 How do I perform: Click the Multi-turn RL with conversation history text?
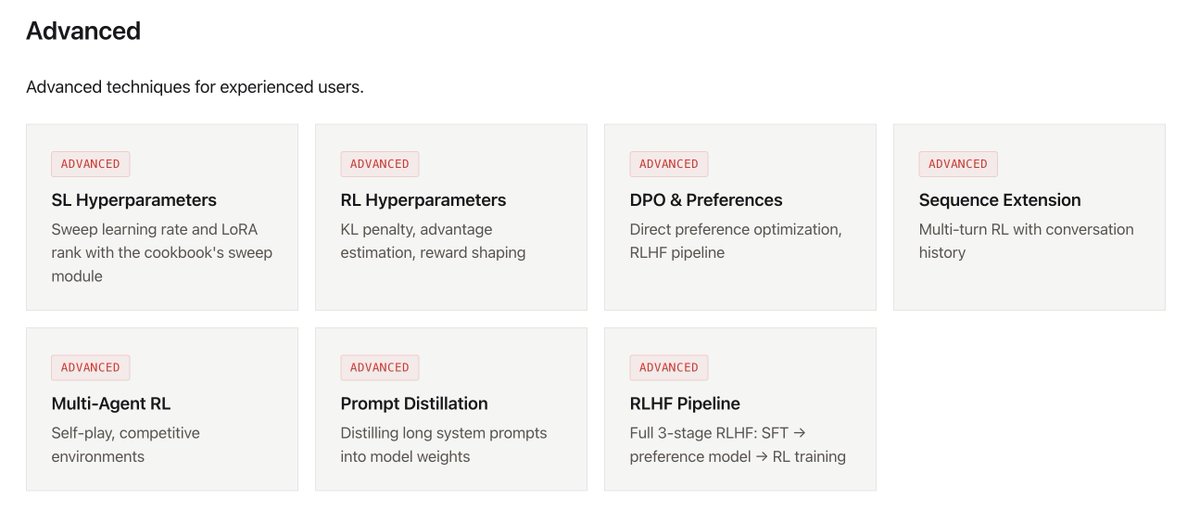pos(1026,241)
